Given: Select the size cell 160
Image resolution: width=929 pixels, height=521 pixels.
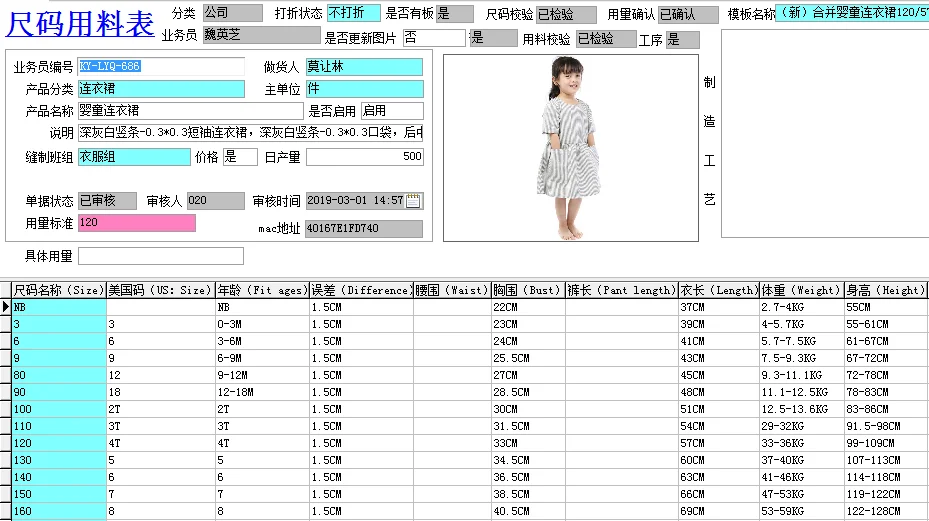Looking at the screenshot, I should [59, 511].
